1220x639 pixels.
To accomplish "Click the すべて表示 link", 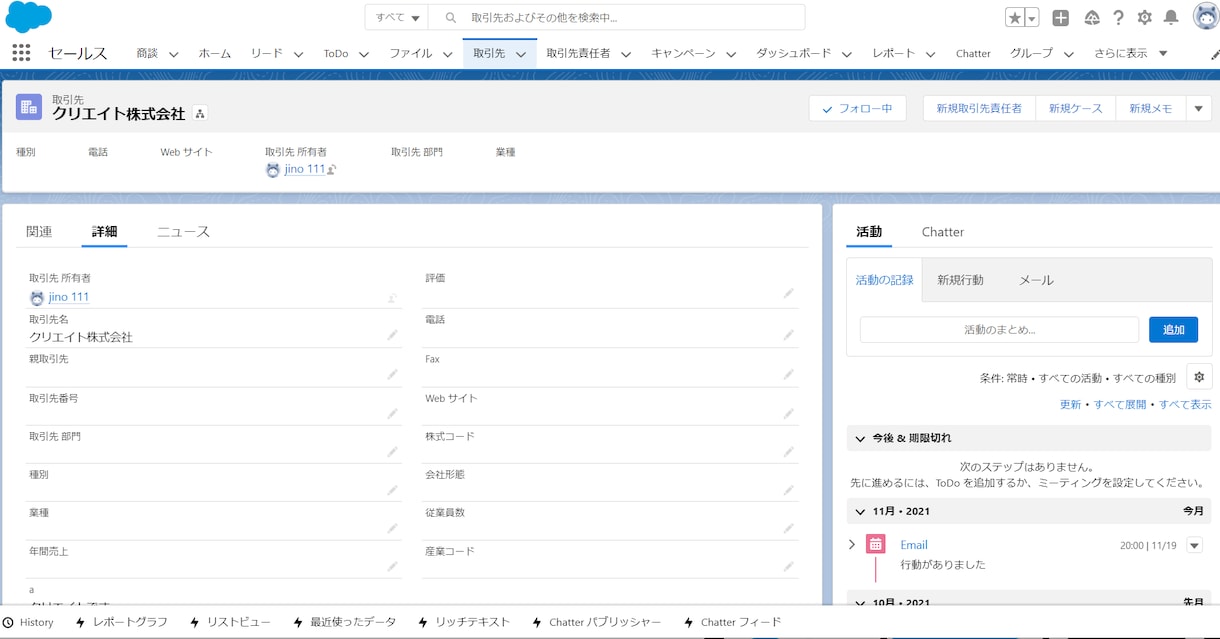I will (1185, 404).
